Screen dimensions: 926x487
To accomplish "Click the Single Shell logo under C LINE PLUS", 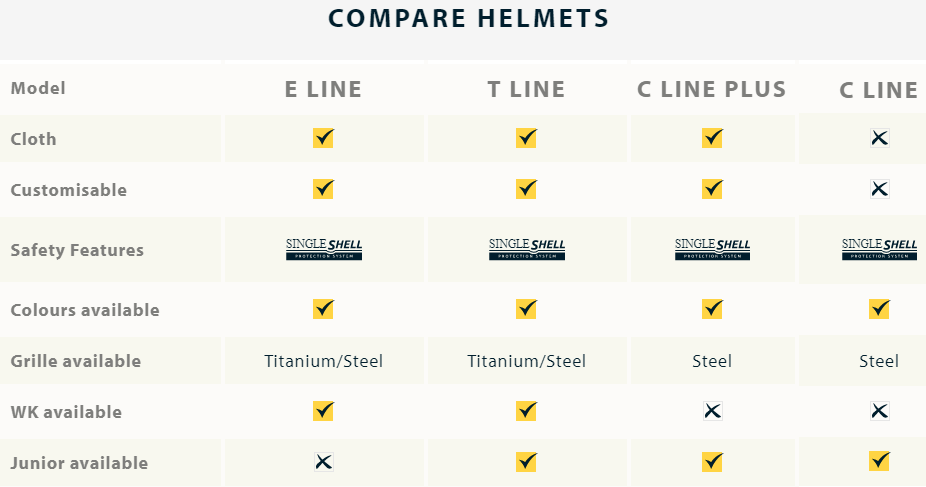I will click(712, 249).
